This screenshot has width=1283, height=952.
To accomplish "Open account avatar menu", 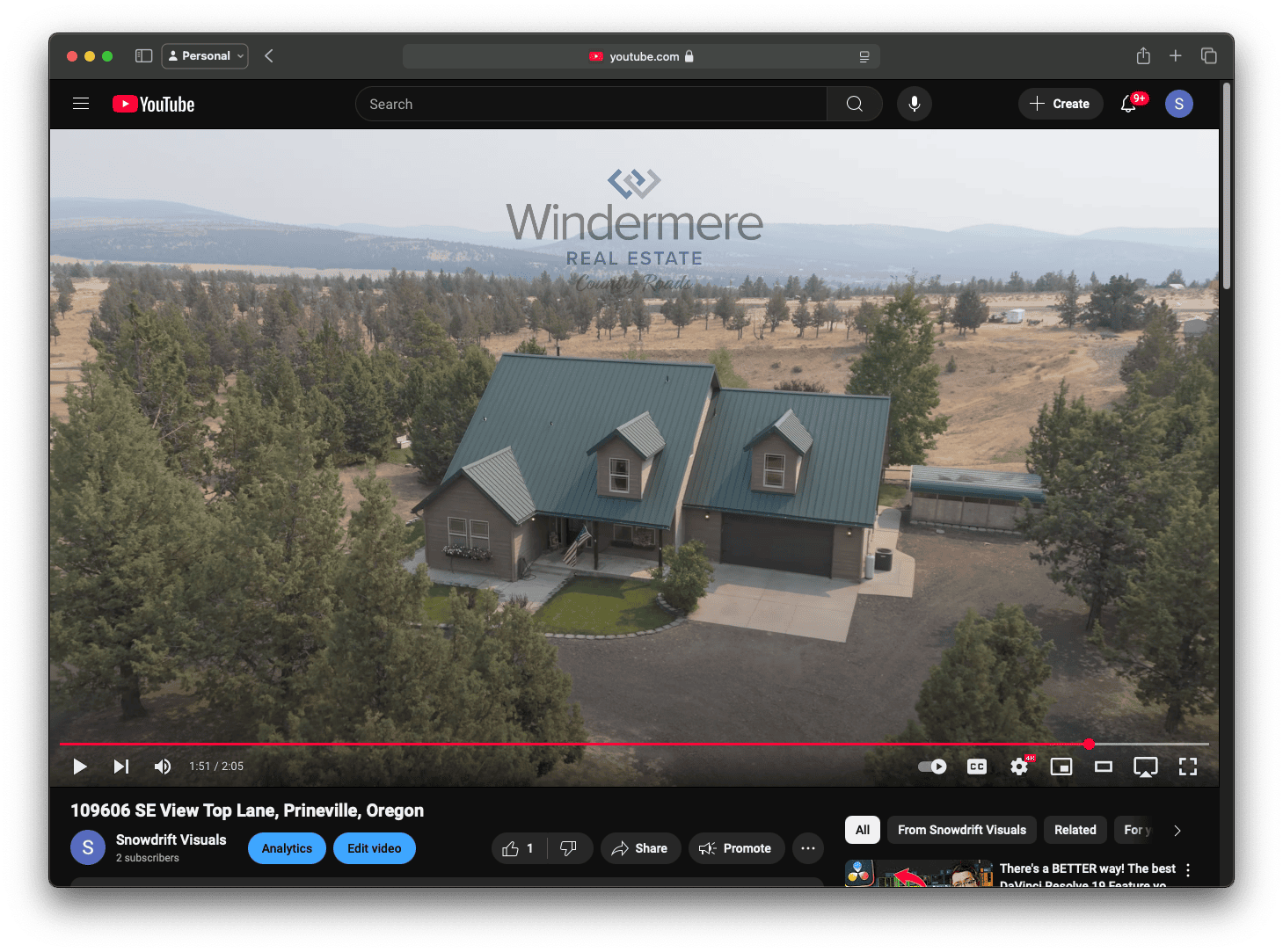I will [x=1179, y=104].
